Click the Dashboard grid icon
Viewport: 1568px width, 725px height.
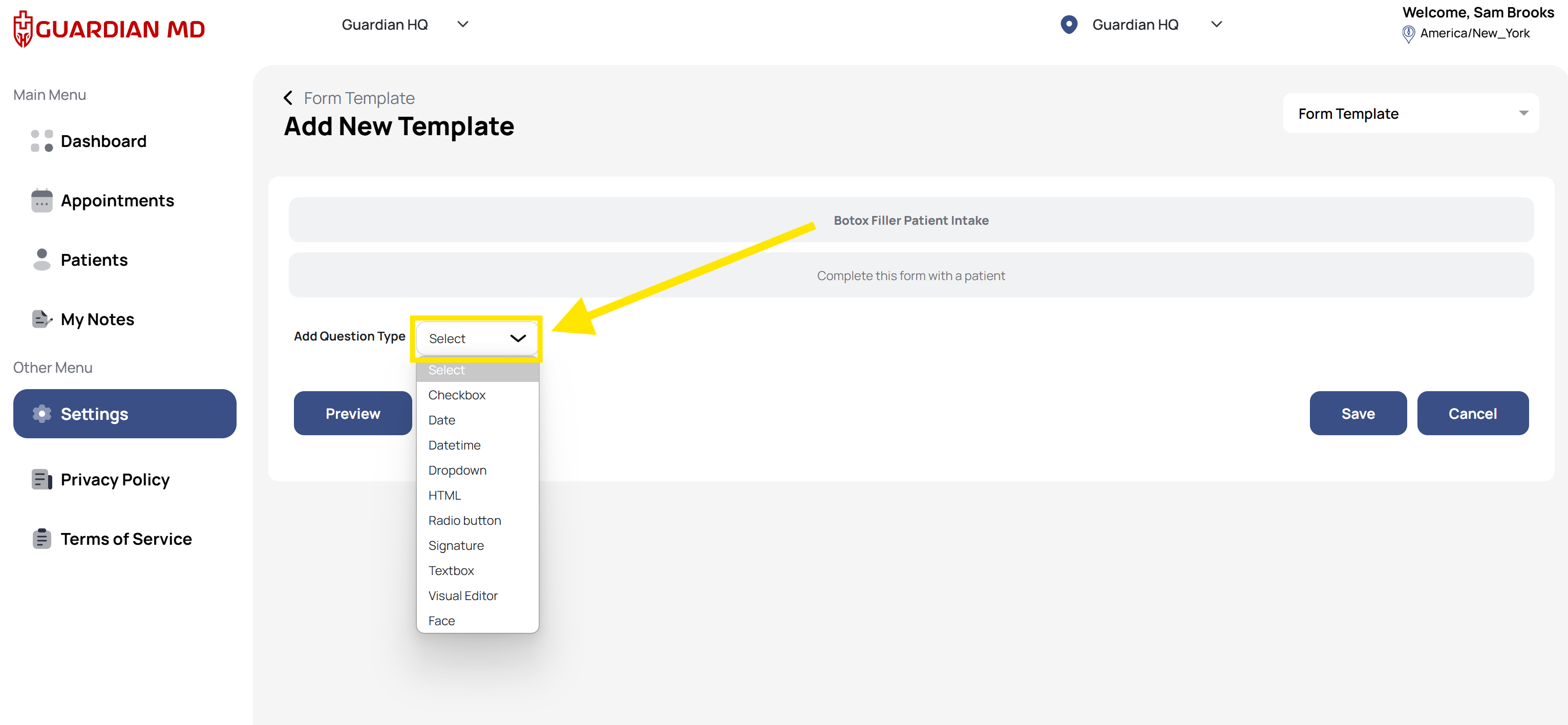click(x=41, y=141)
